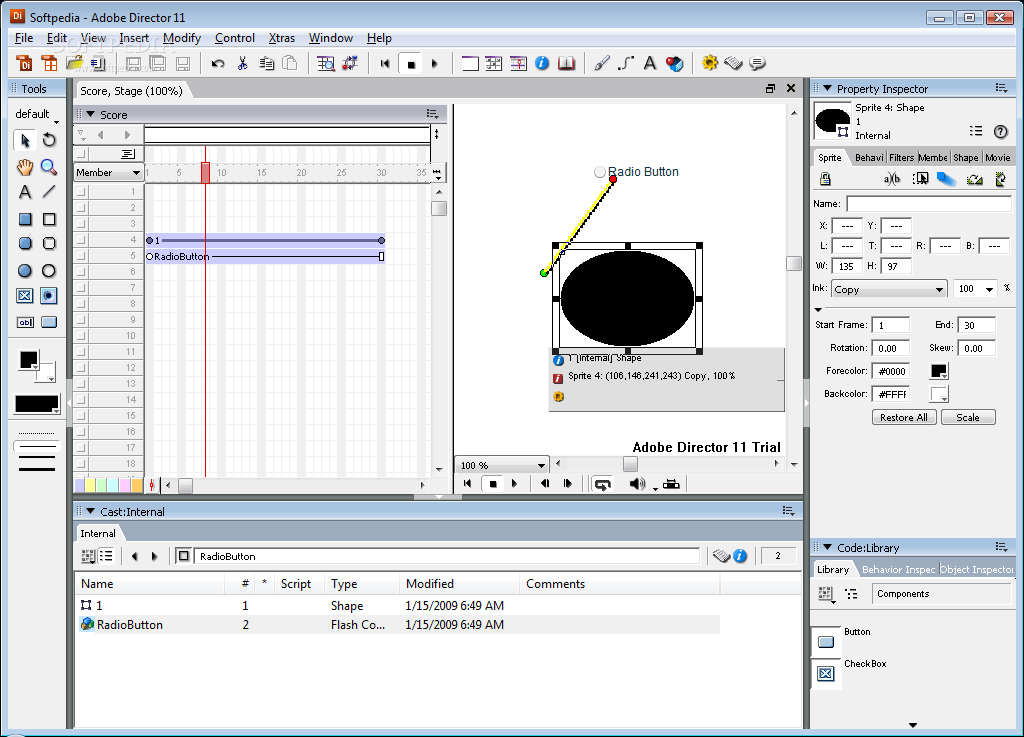1024x737 pixels.
Task: Select the Arrow pointer tool
Action: pos(25,140)
